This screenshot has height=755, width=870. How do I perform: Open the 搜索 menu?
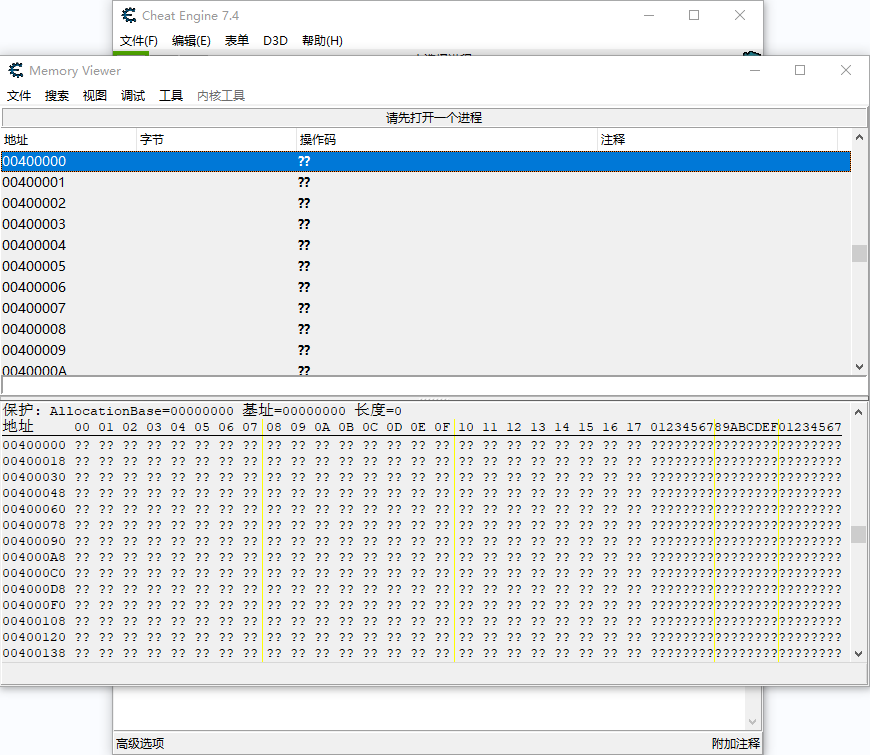57,96
